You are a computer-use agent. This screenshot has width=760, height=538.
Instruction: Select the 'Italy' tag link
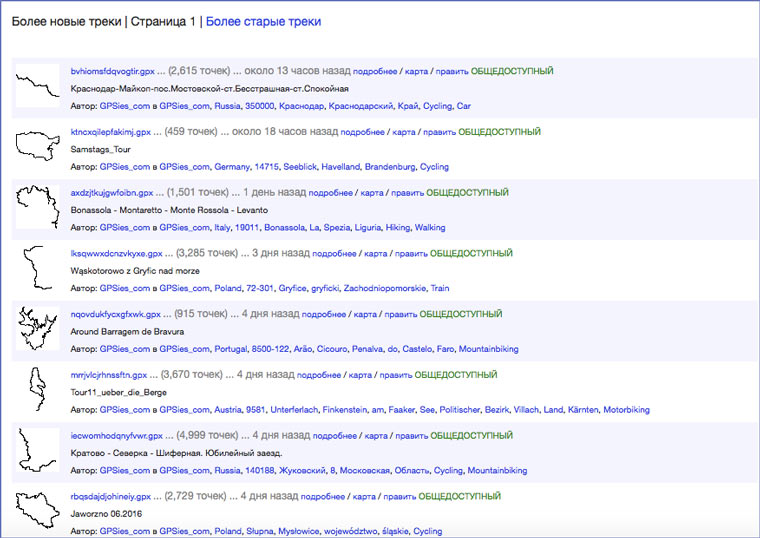pyautogui.click(x=222, y=227)
